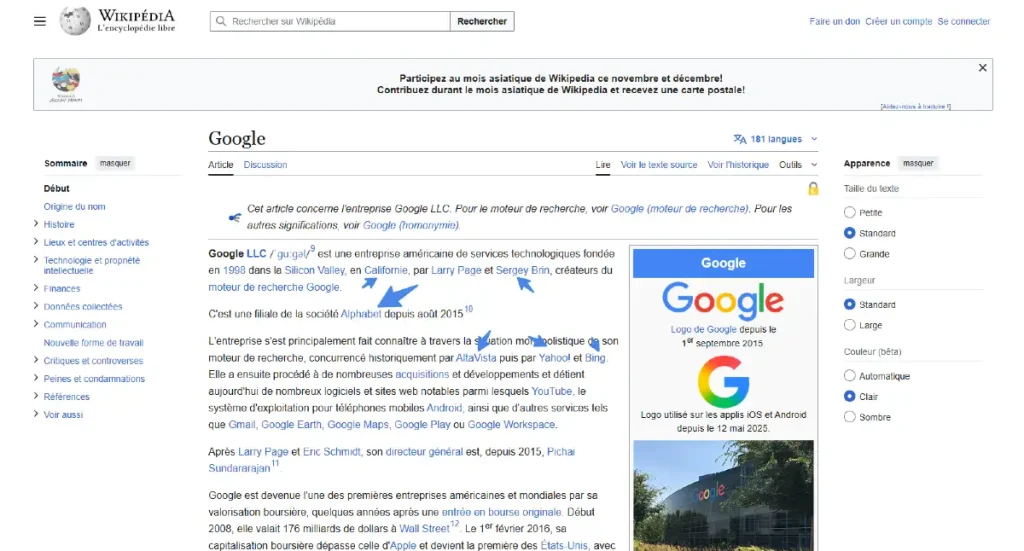
Task: Click the Rechercher button
Action: click(x=482, y=21)
